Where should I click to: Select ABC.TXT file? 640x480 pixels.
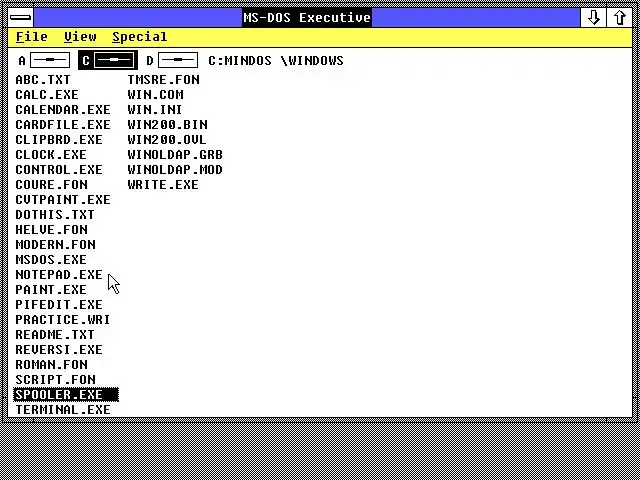[43, 80]
